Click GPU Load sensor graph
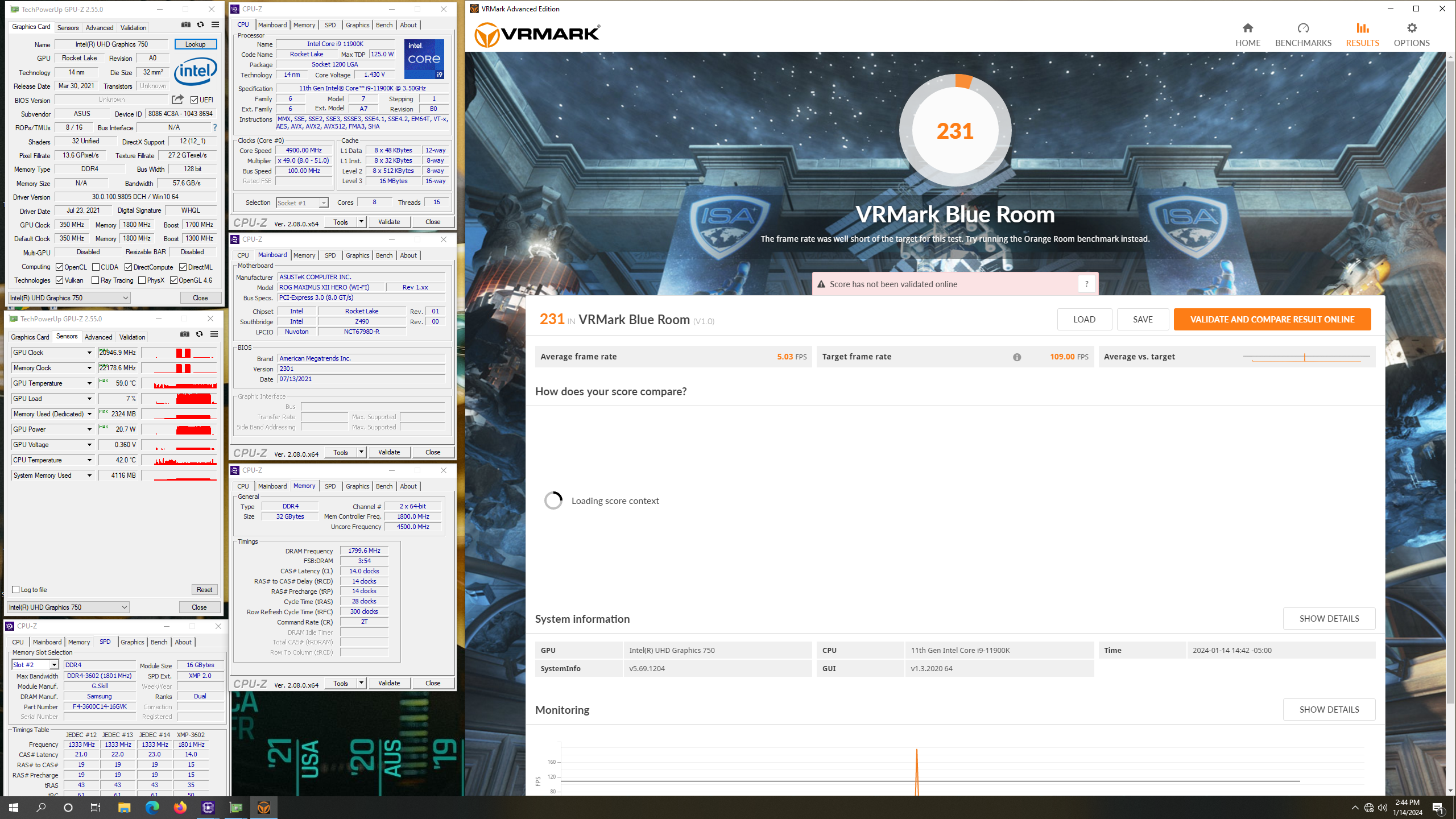The image size is (1456, 819). tap(179, 399)
